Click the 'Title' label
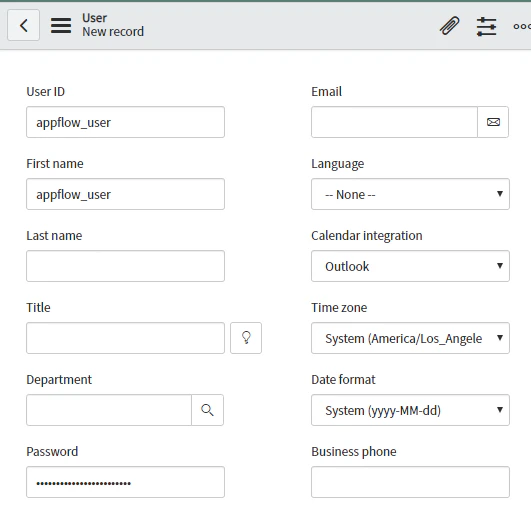 (38, 308)
